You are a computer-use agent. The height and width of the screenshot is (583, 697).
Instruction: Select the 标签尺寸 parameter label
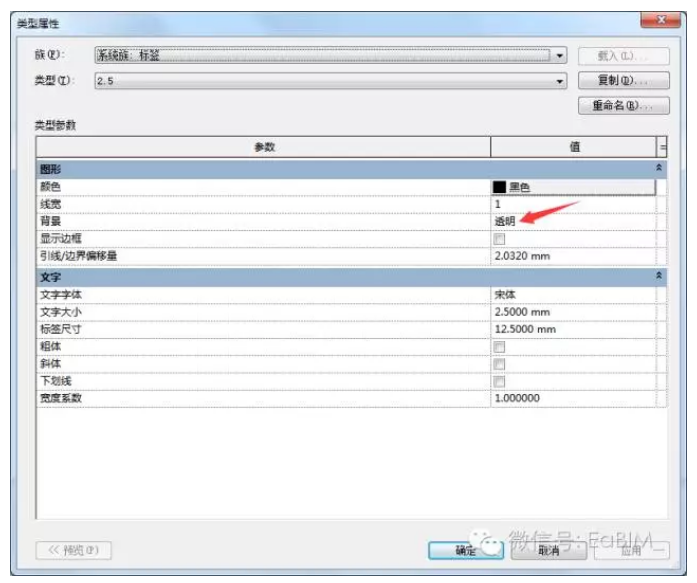click(61, 329)
